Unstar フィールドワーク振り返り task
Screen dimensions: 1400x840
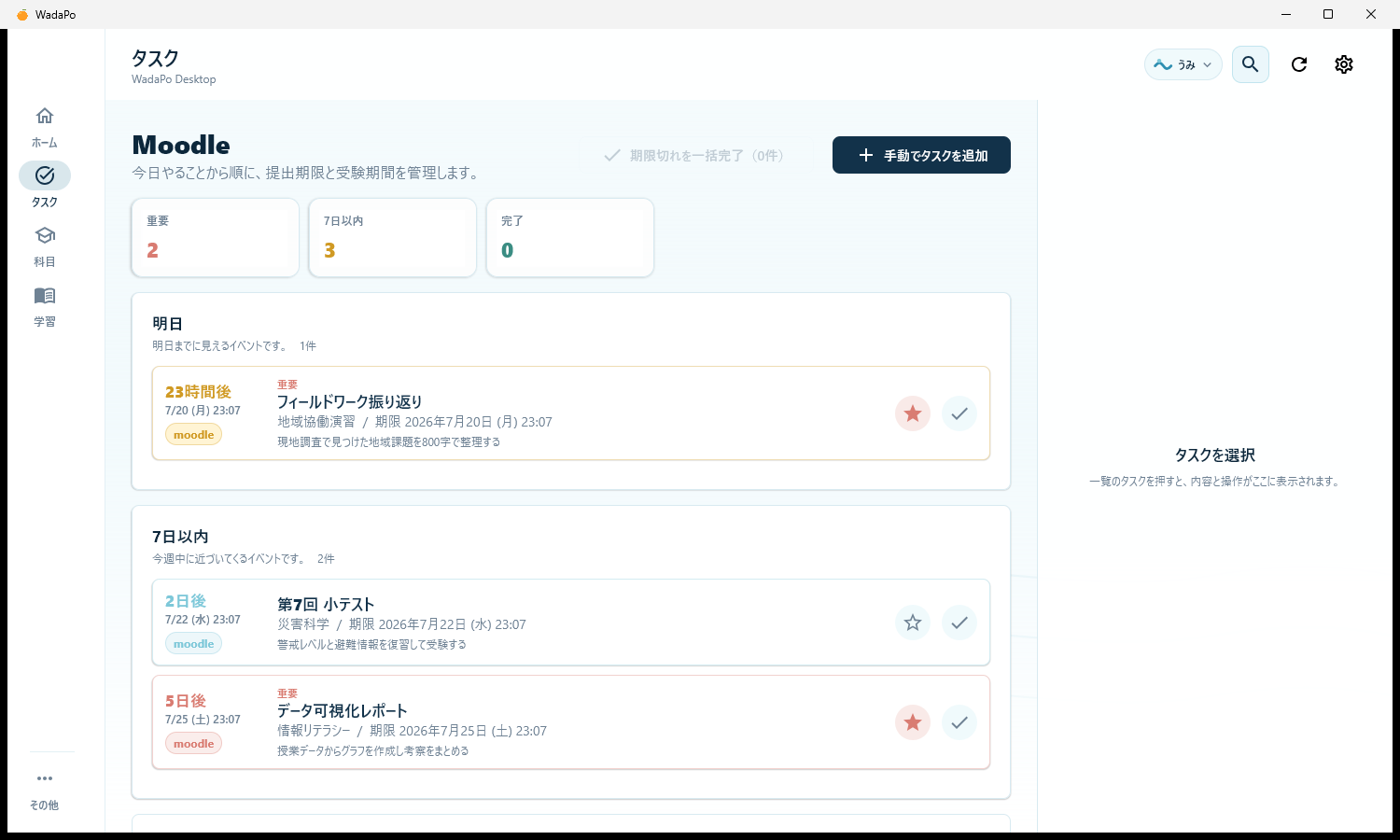[x=913, y=413]
